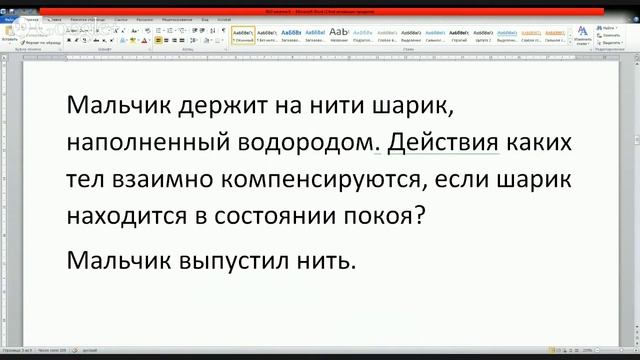Click the vertical scrollbar of the document
This screenshot has width=640, height=360.
pyautogui.click(x=636, y=196)
